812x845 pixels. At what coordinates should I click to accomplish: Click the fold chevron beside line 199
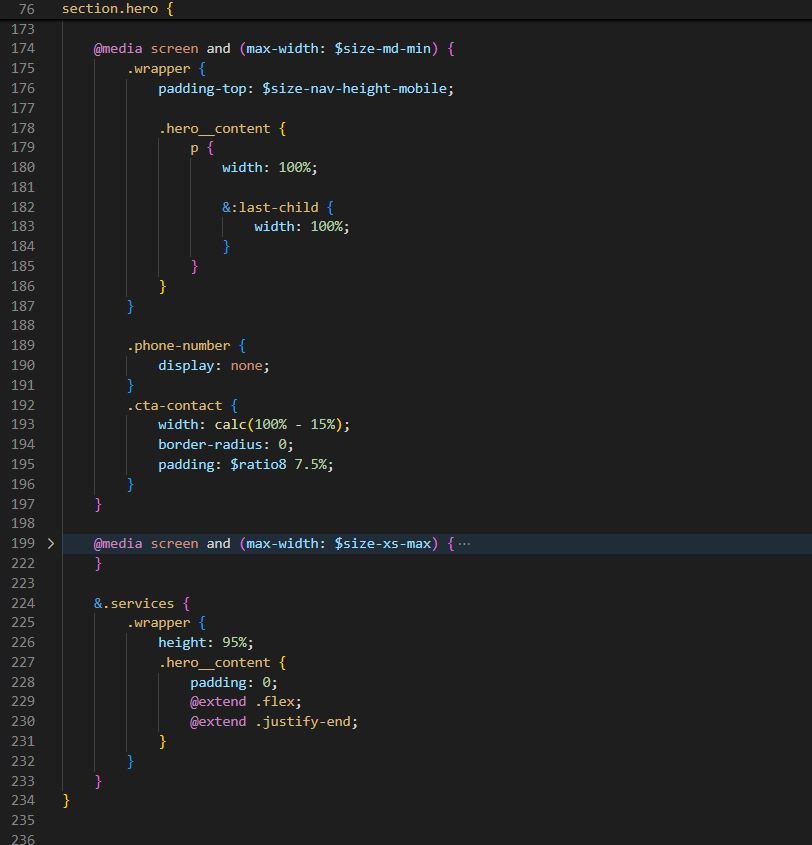point(50,543)
